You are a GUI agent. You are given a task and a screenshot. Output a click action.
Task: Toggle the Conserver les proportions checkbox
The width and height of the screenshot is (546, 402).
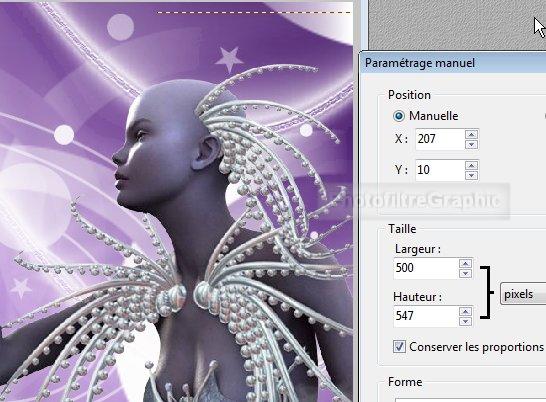[399, 347]
